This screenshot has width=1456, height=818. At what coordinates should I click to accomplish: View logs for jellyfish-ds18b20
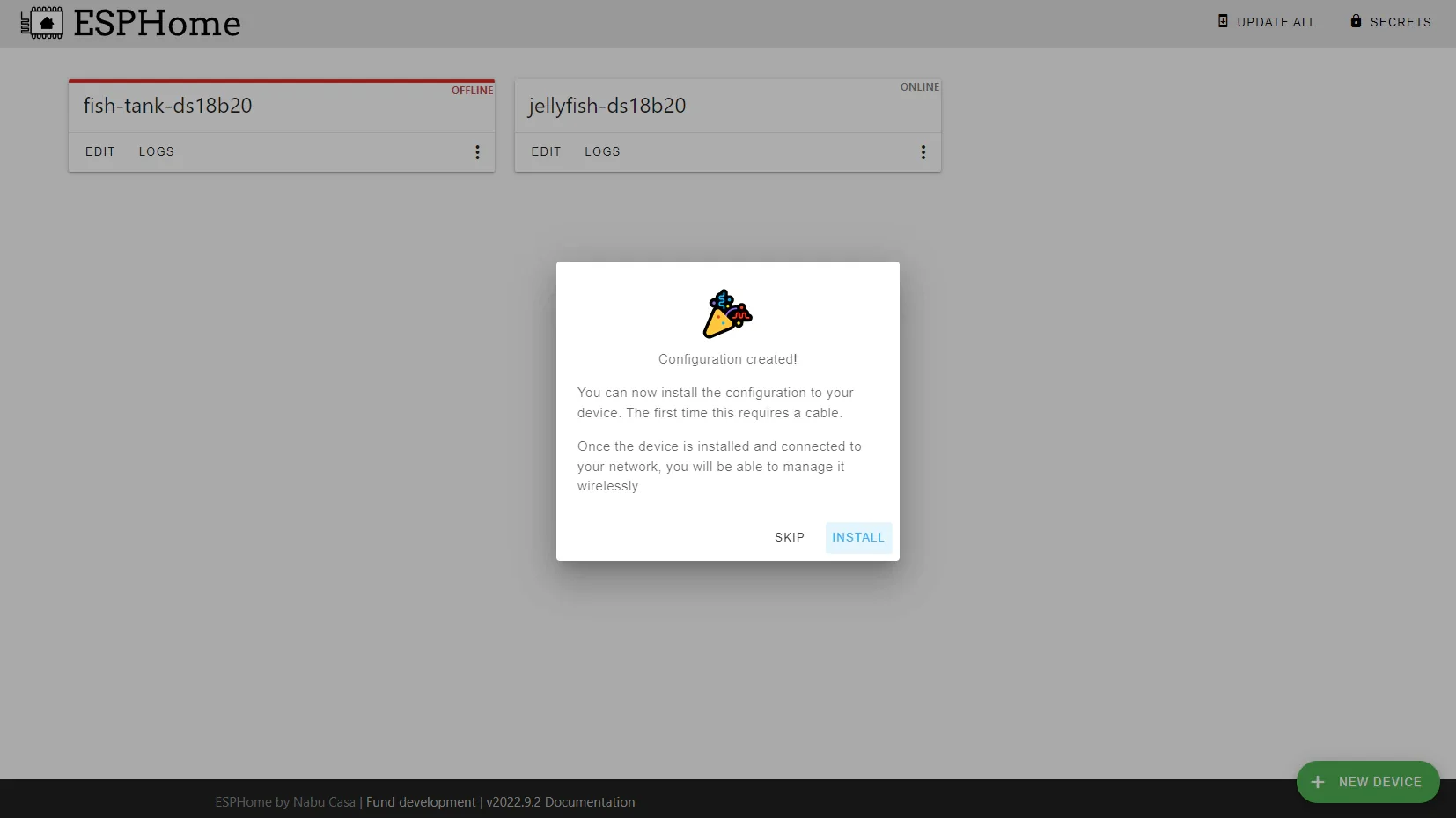[602, 151]
